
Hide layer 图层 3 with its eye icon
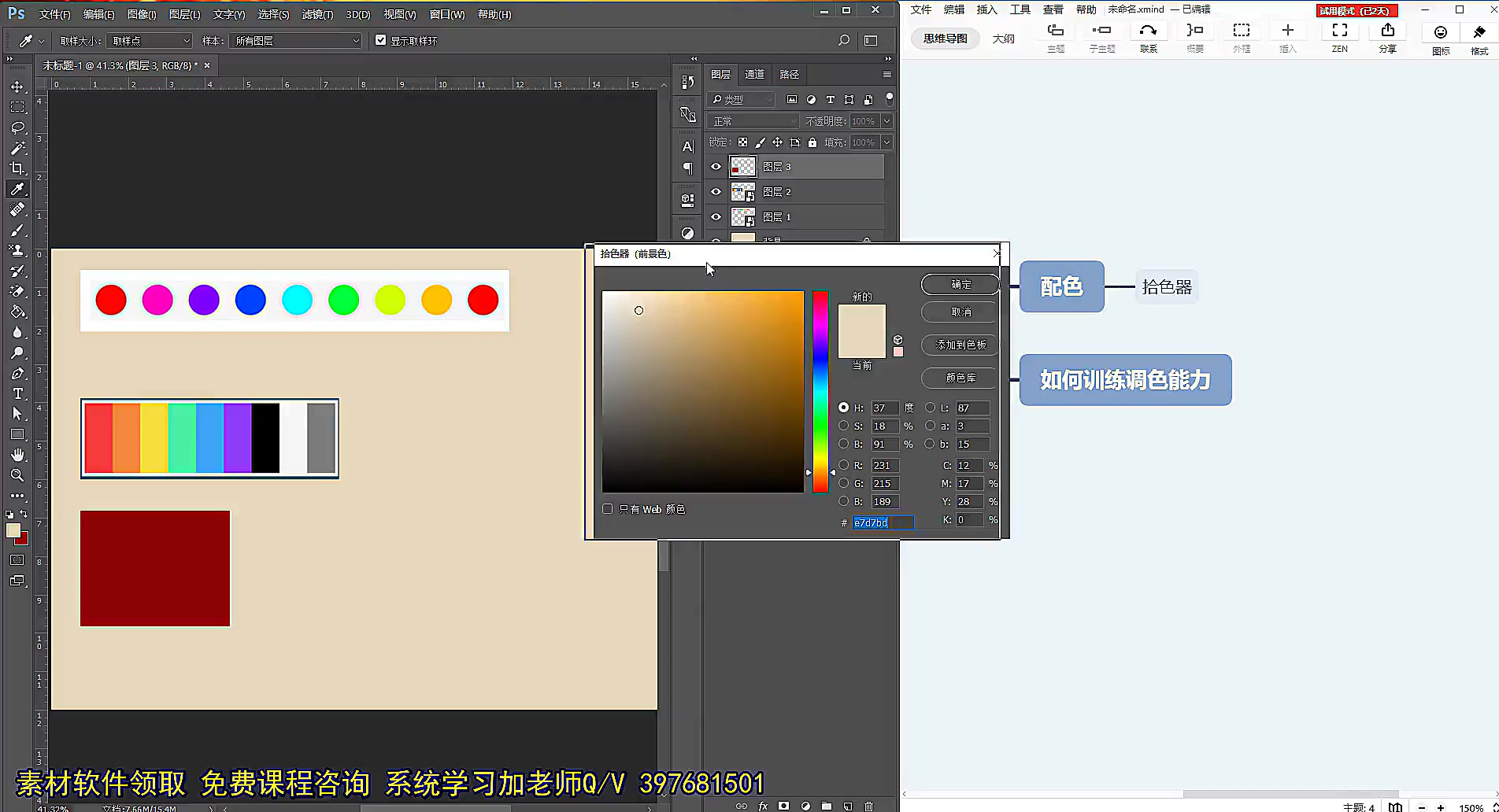716,167
